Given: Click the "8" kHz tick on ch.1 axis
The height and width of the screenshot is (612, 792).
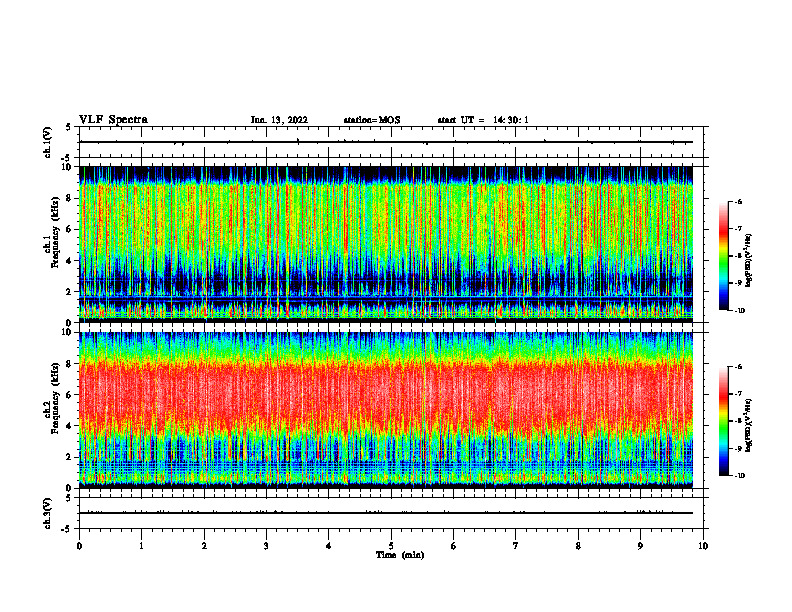Looking at the screenshot, I should [69, 198].
